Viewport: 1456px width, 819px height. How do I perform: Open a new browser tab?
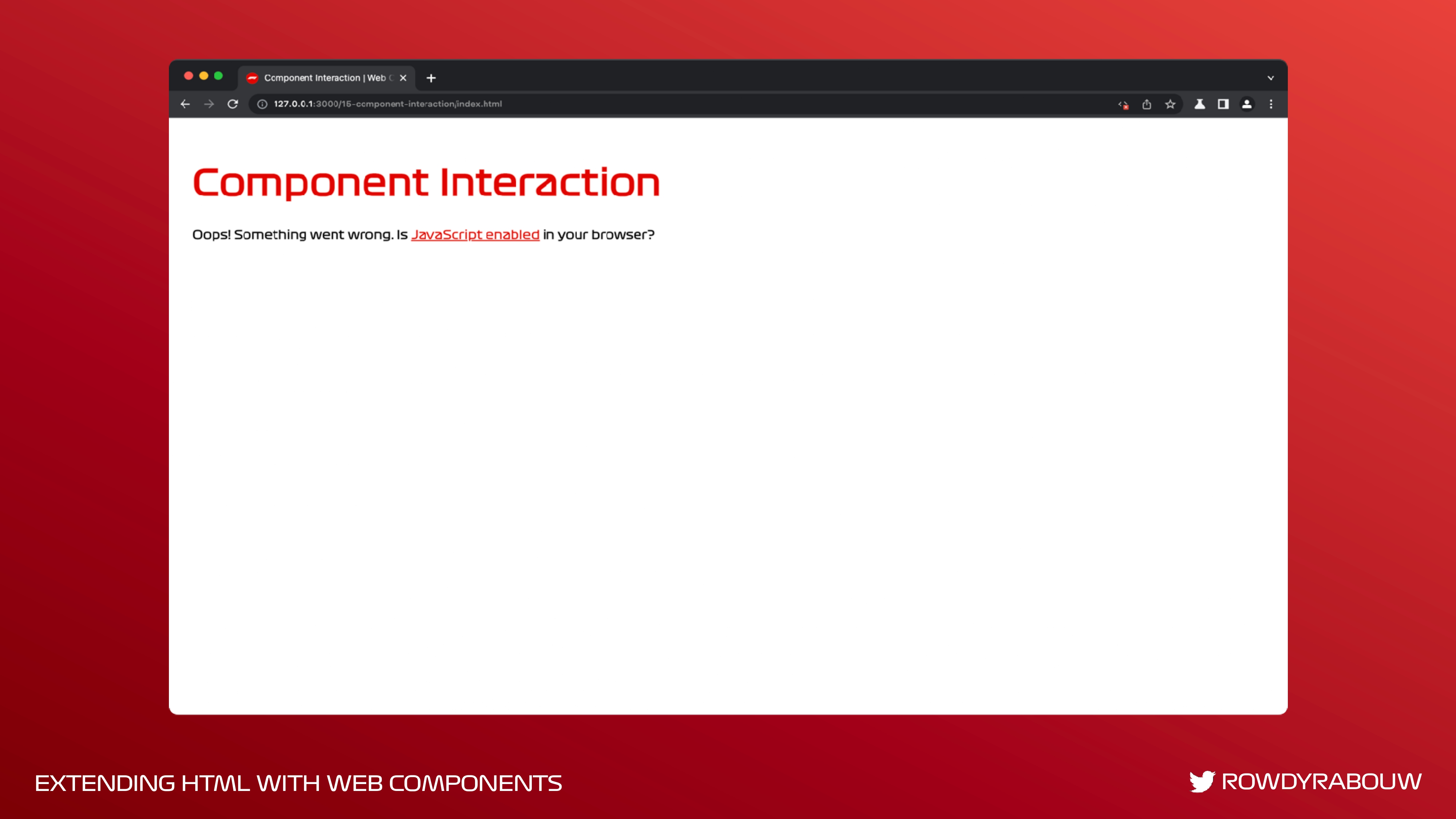coord(431,78)
